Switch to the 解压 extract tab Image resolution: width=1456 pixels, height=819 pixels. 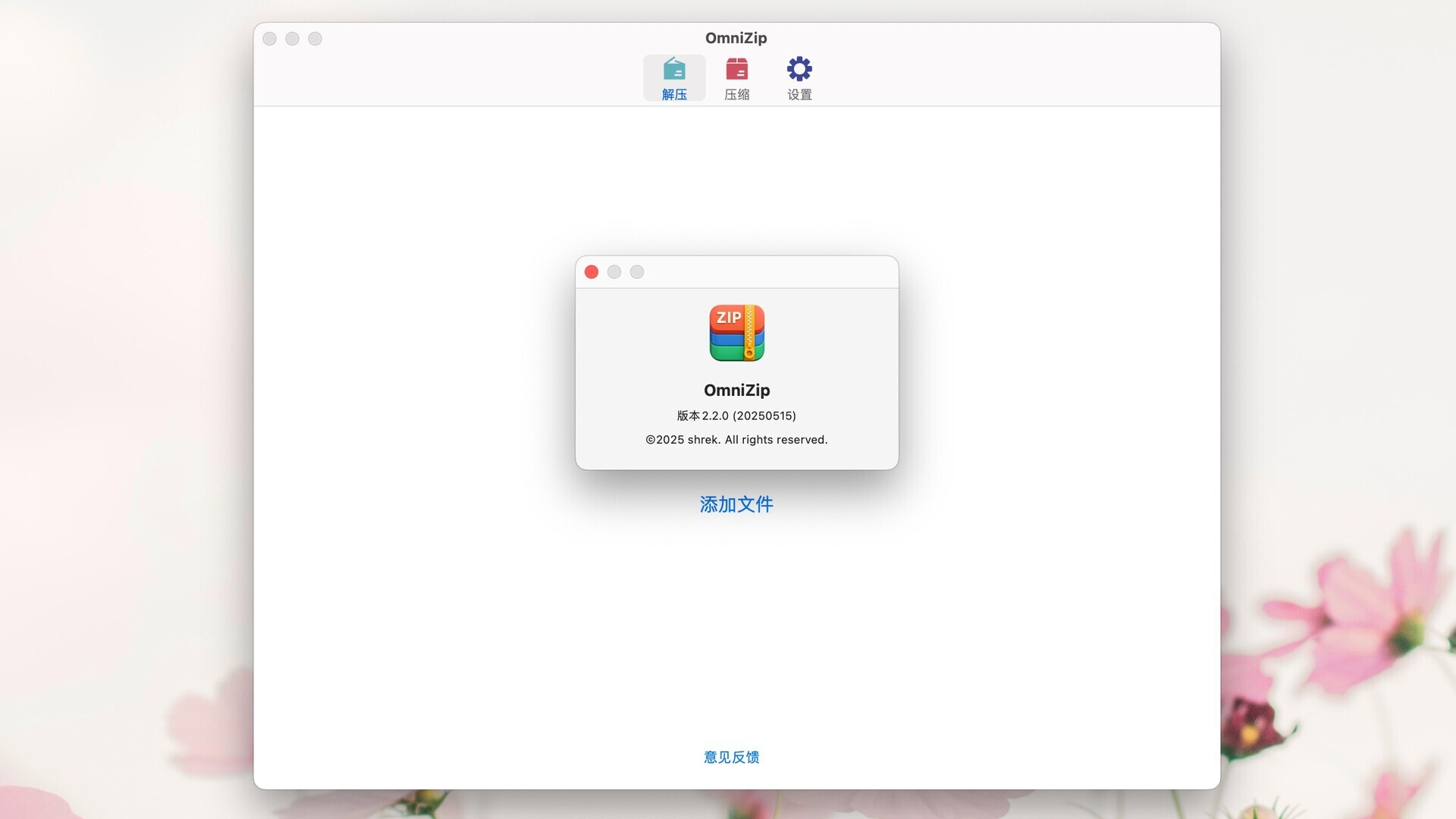(x=674, y=78)
